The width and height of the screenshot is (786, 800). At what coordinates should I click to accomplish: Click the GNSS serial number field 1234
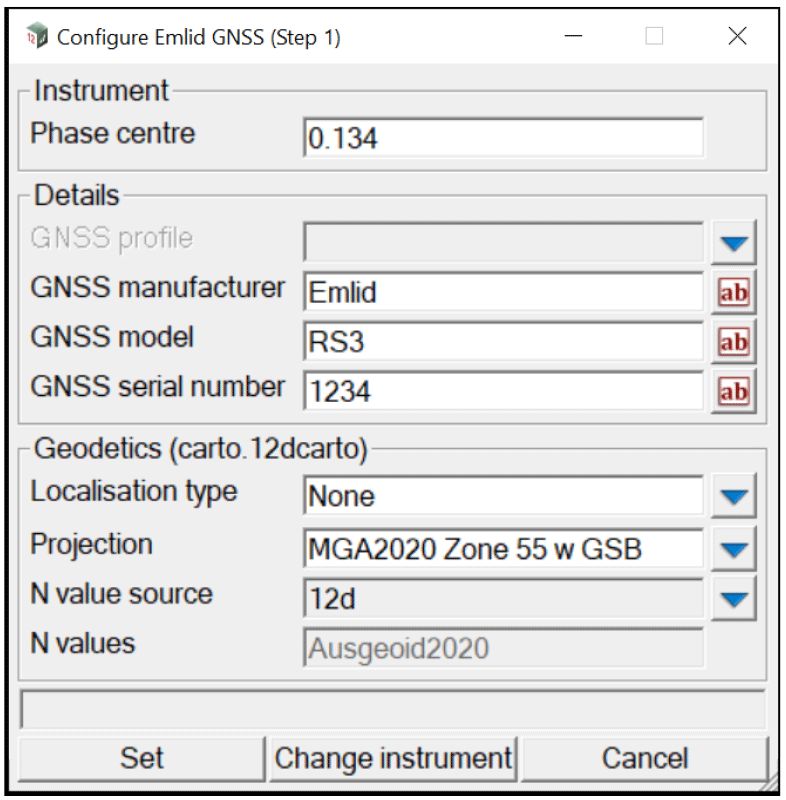(x=503, y=391)
